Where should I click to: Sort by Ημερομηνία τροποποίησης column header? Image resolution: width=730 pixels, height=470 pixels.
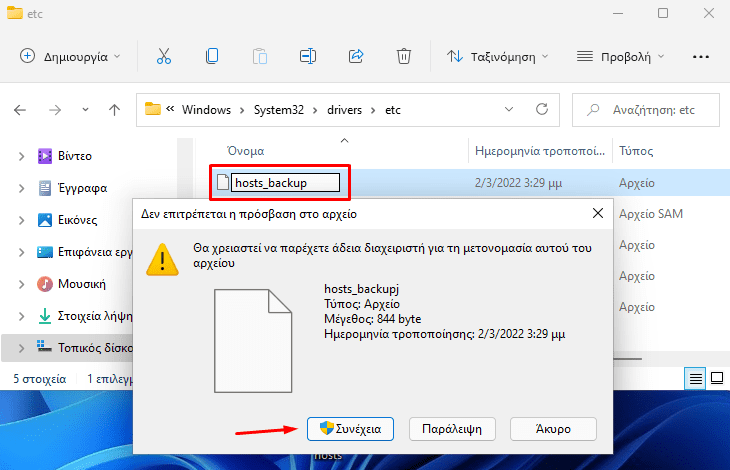tap(540, 151)
